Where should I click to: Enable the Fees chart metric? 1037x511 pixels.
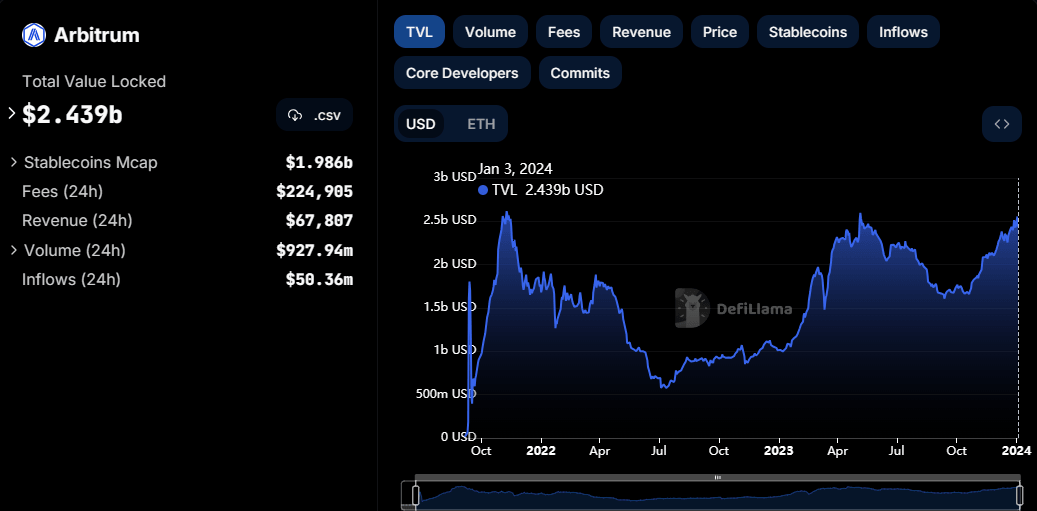click(564, 32)
